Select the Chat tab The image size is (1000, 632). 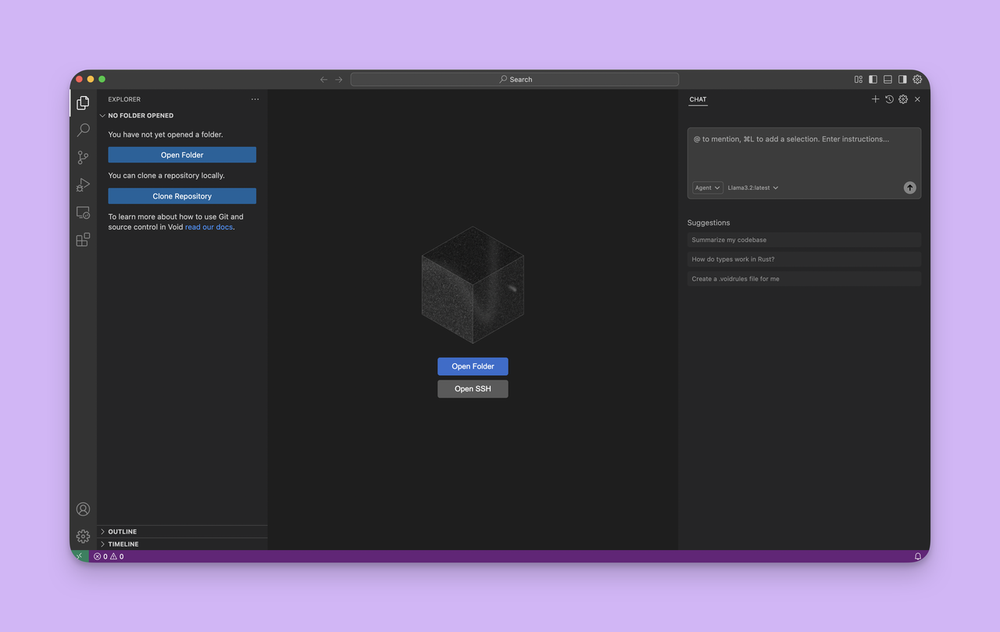pyautogui.click(x=697, y=99)
